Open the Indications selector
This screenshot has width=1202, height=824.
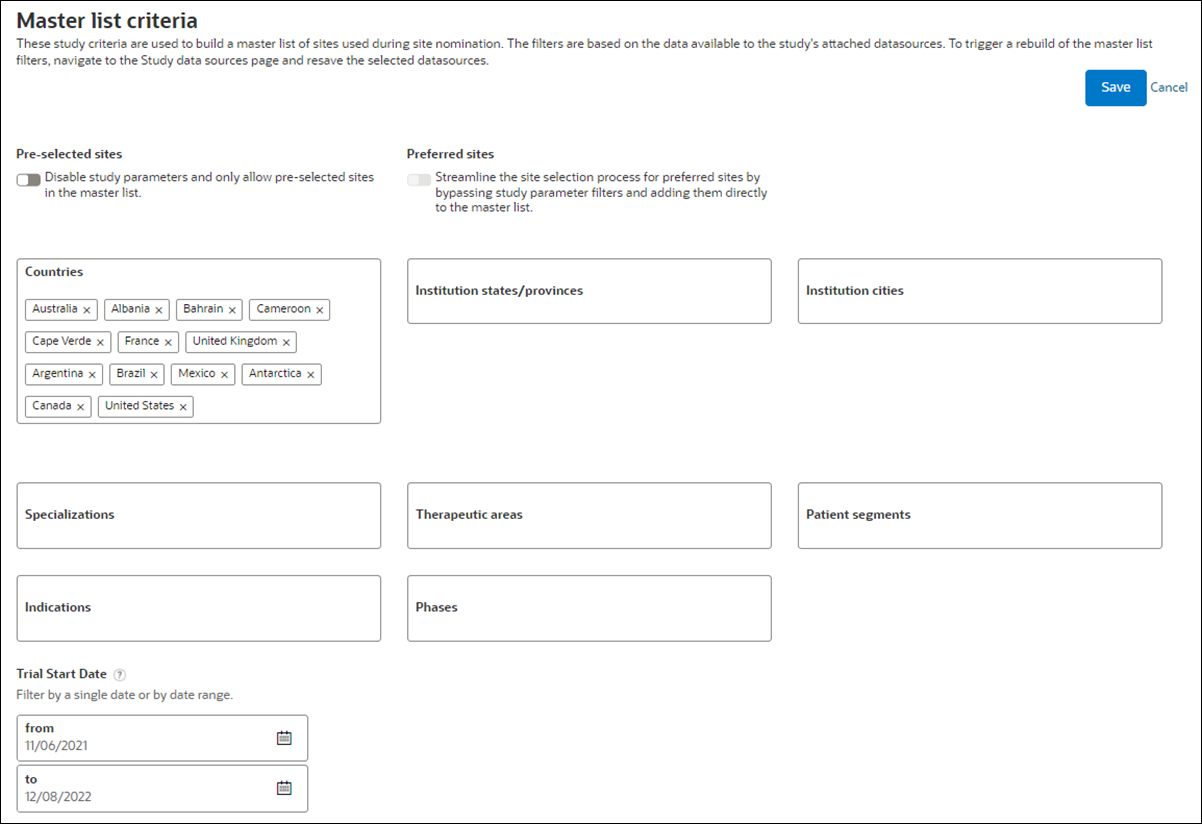pos(199,607)
